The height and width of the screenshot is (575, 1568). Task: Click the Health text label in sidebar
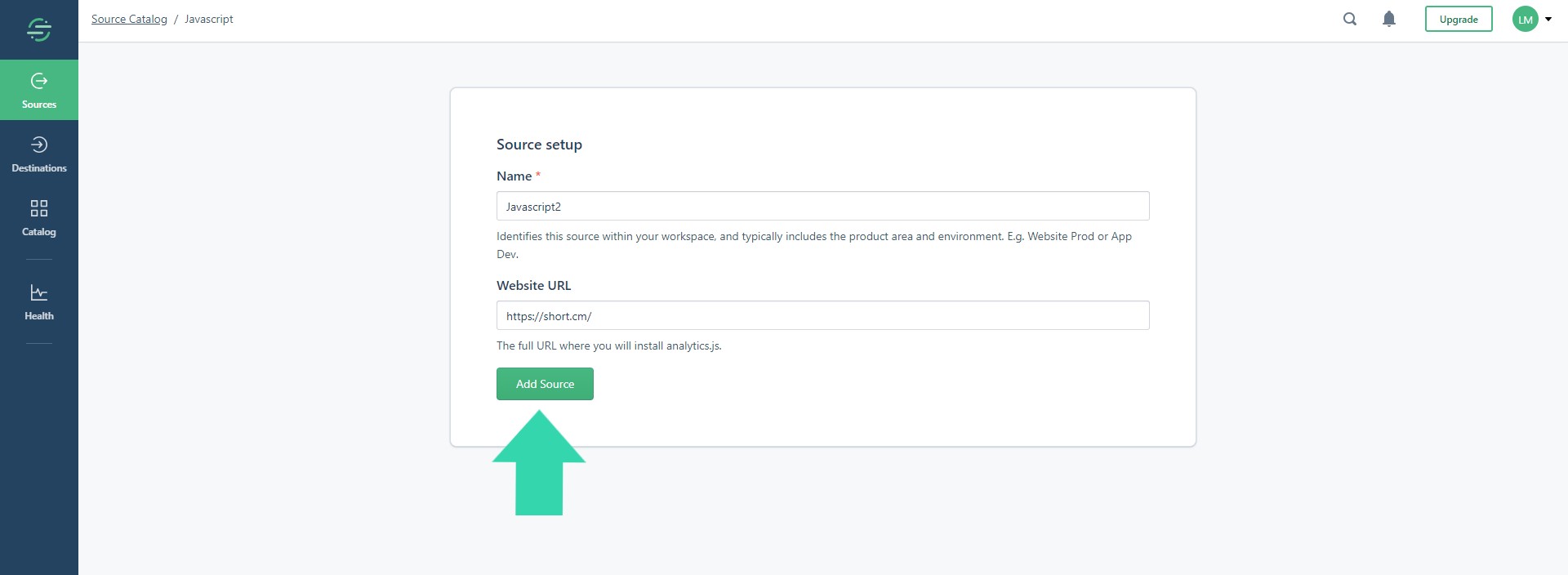[x=39, y=316]
